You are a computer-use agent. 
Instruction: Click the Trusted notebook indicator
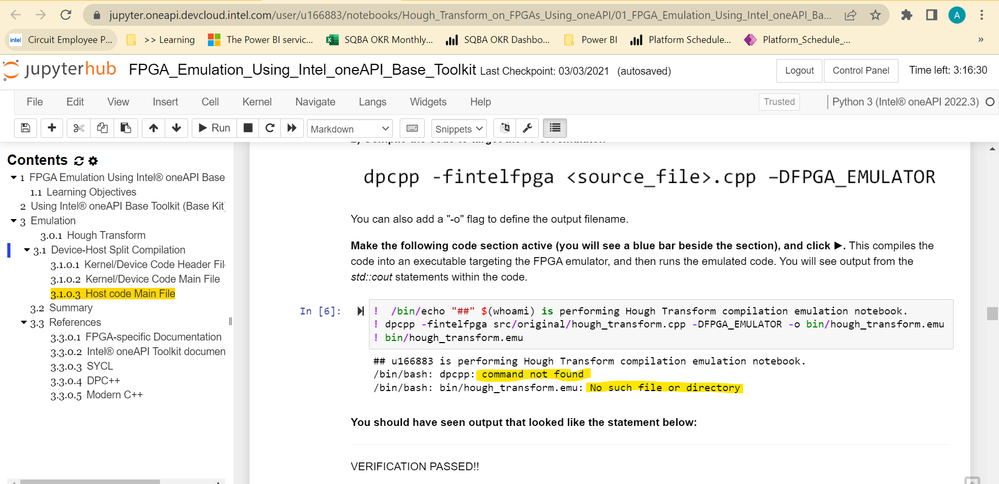click(779, 102)
